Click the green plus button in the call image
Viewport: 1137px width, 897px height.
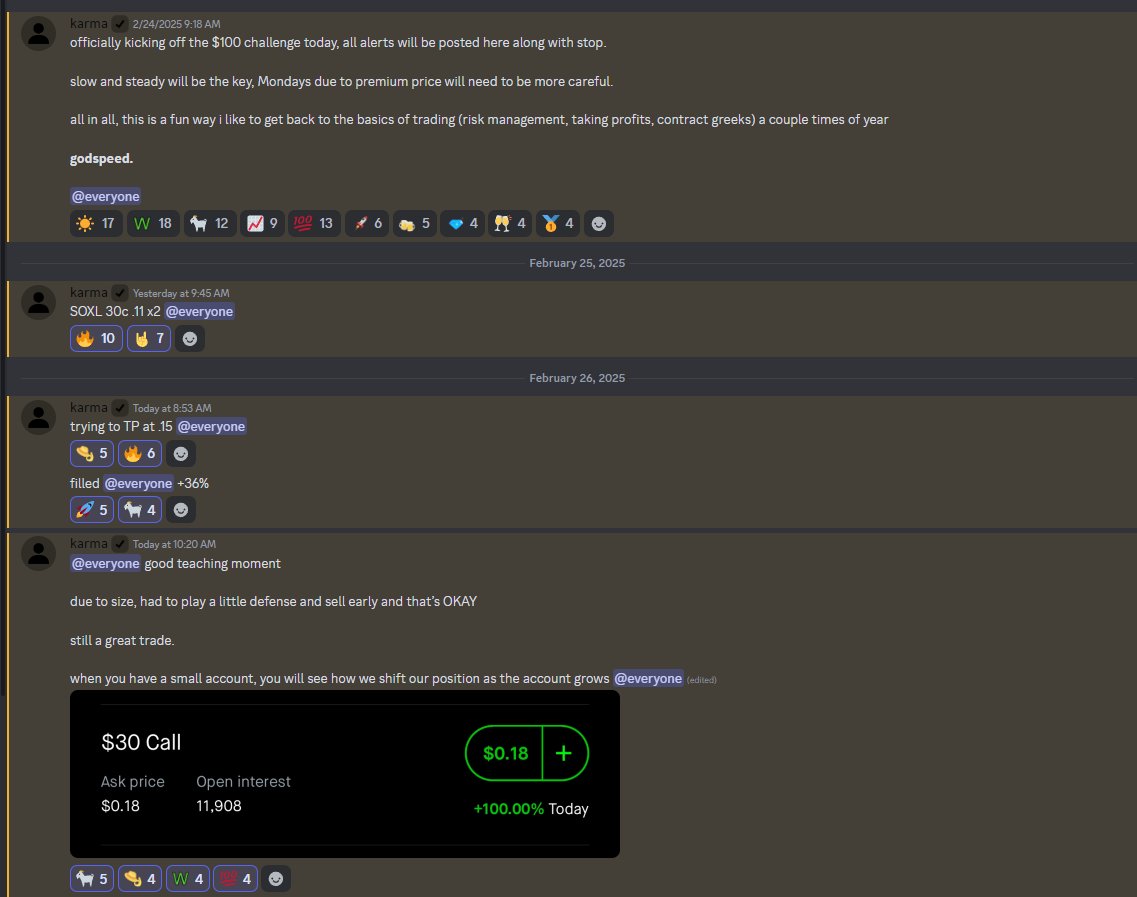click(564, 753)
